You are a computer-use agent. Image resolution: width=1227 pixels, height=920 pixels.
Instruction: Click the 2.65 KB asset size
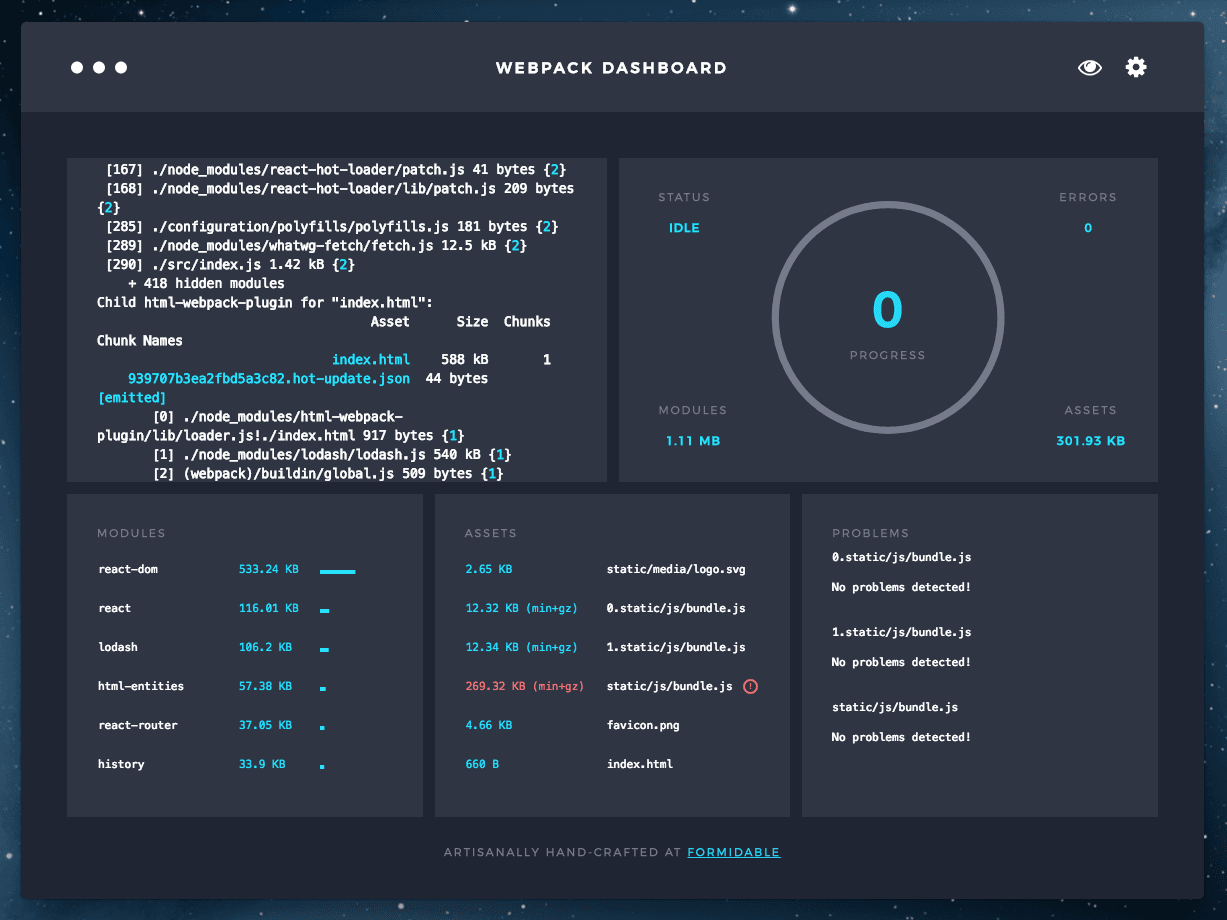coord(488,569)
